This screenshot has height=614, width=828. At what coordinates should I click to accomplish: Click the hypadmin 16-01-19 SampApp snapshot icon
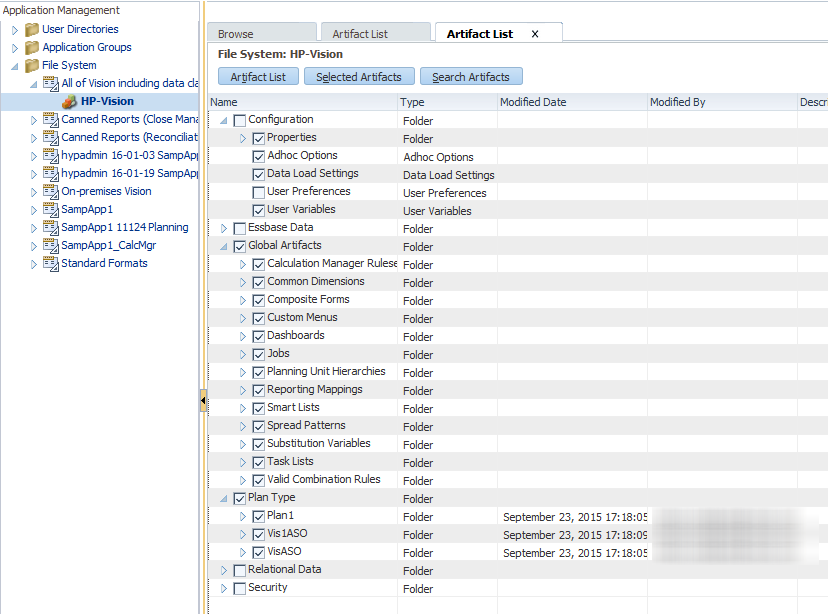[51, 173]
